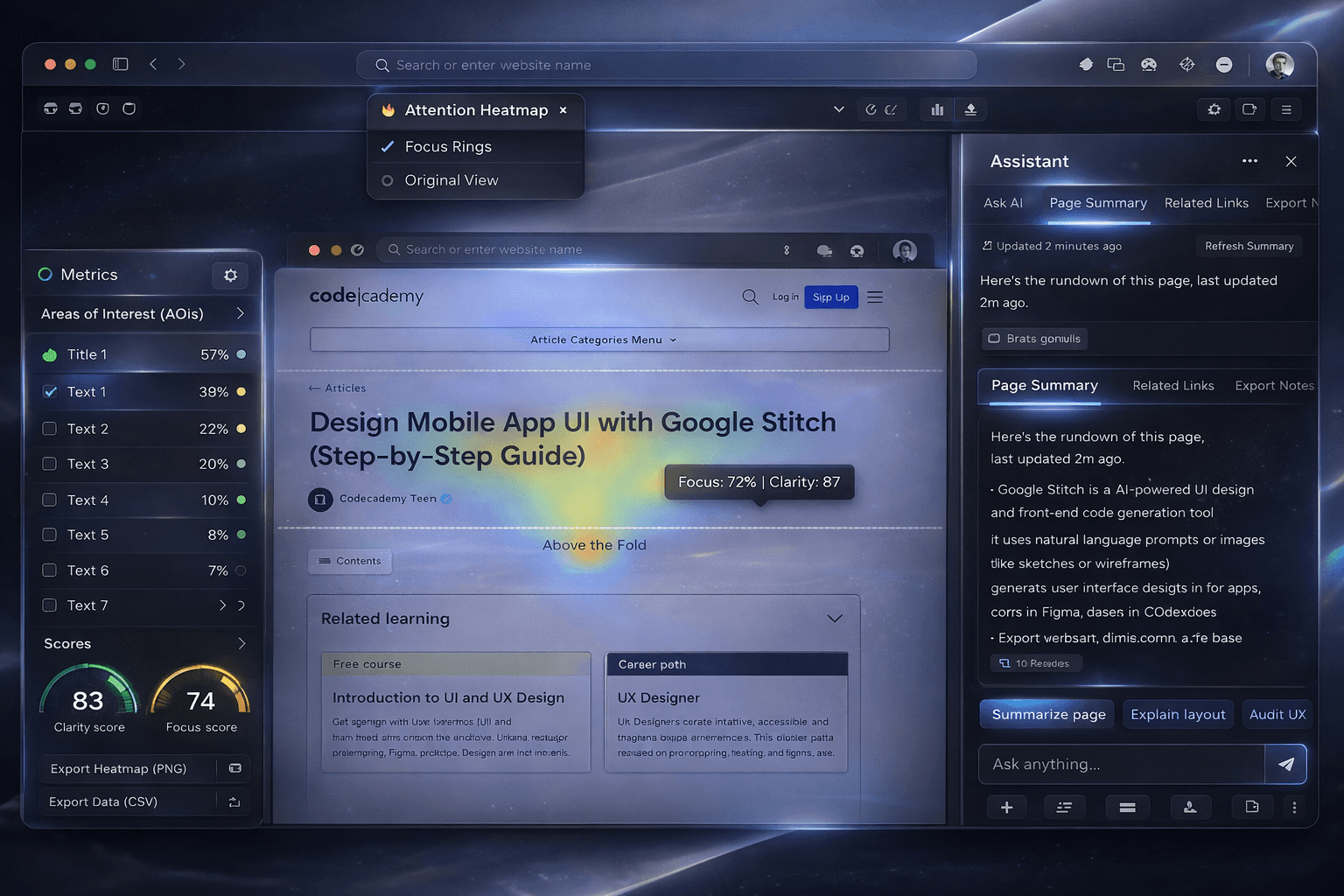
Task: Click the Sign Up button on codecademy
Action: click(x=831, y=297)
